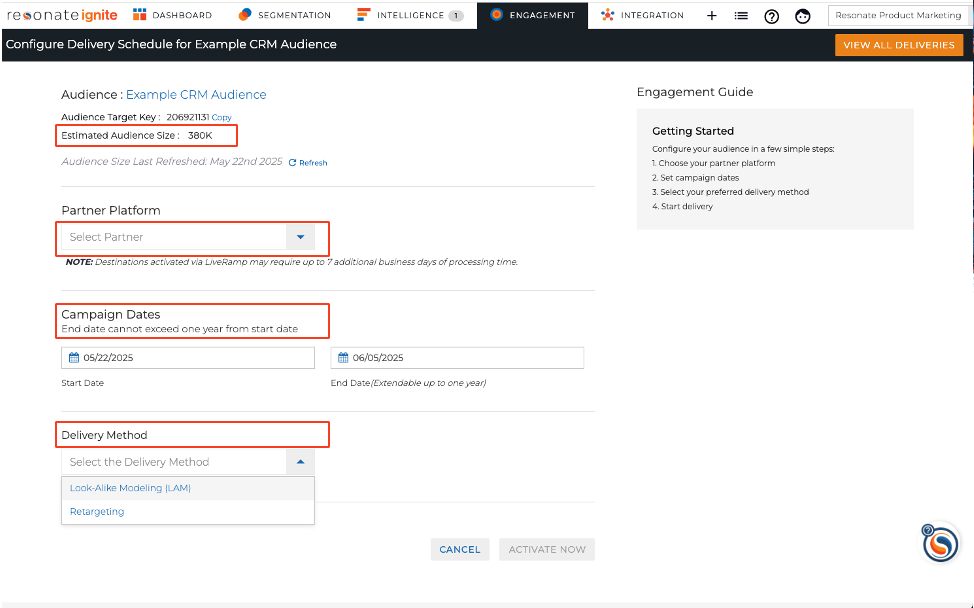974x608 pixels.
Task: Click the Cancel button
Action: click(460, 549)
